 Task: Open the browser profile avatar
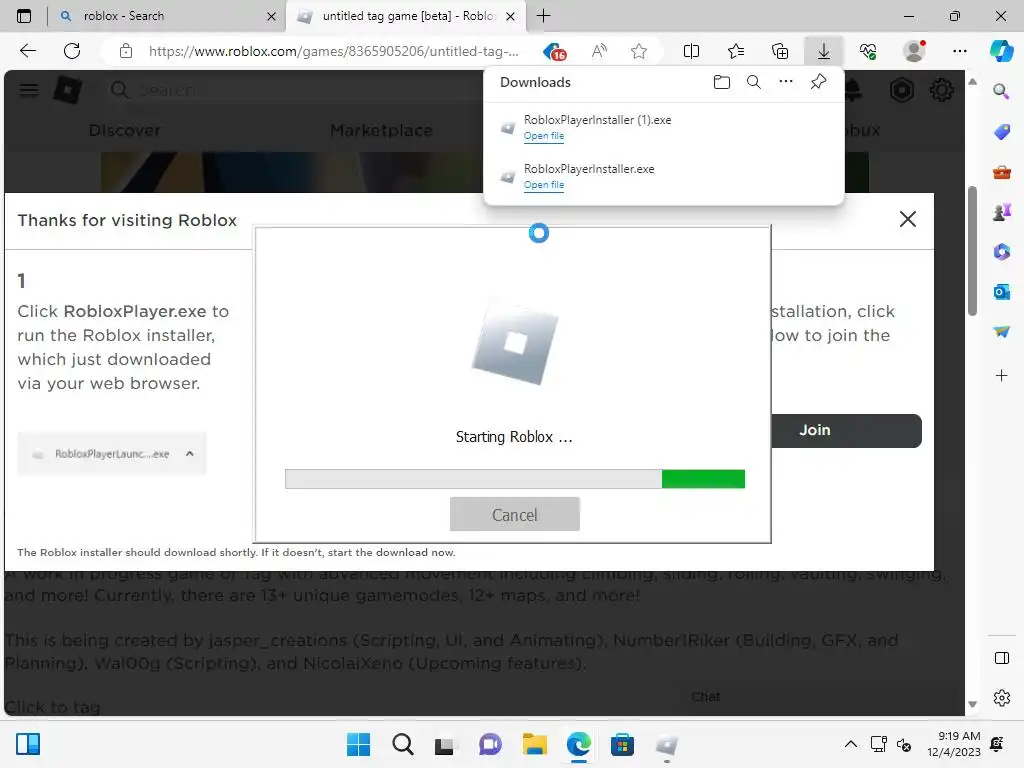[914, 51]
